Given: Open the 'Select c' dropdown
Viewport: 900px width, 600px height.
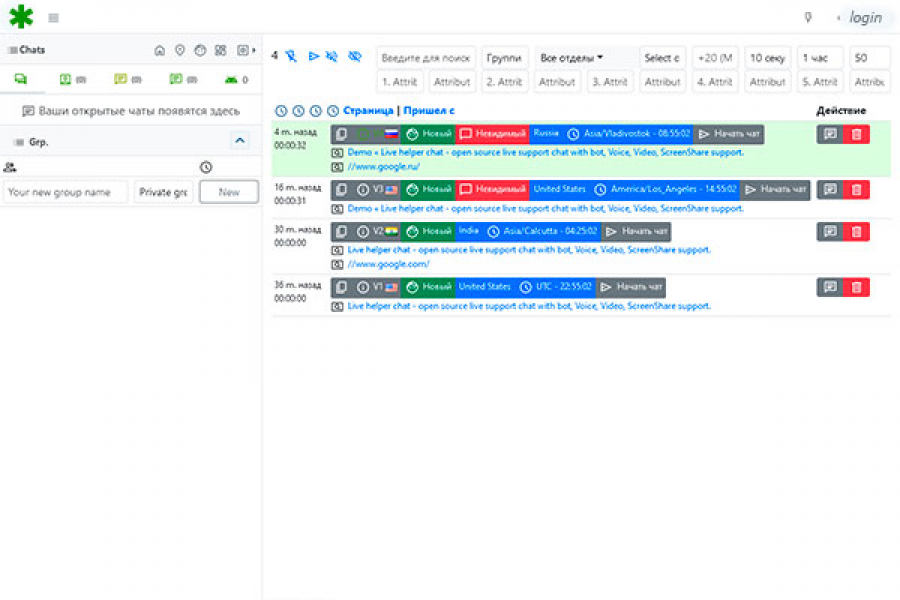Looking at the screenshot, I should (662, 57).
